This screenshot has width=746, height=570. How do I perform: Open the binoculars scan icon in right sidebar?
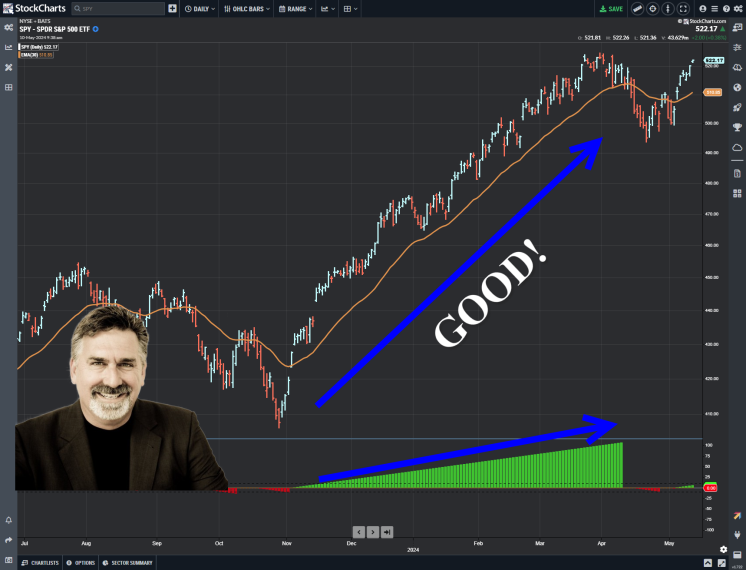point(737,67)
